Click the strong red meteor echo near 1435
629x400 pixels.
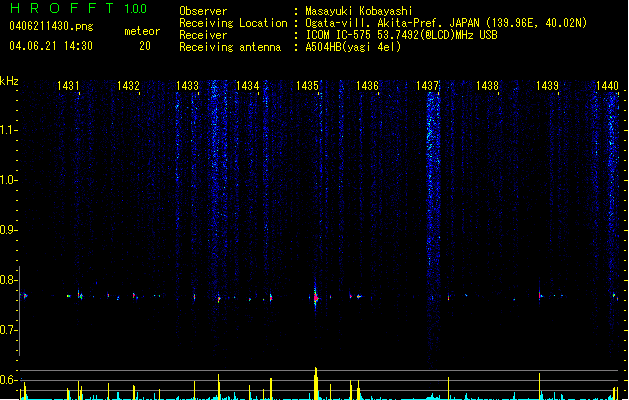[316, 298]
